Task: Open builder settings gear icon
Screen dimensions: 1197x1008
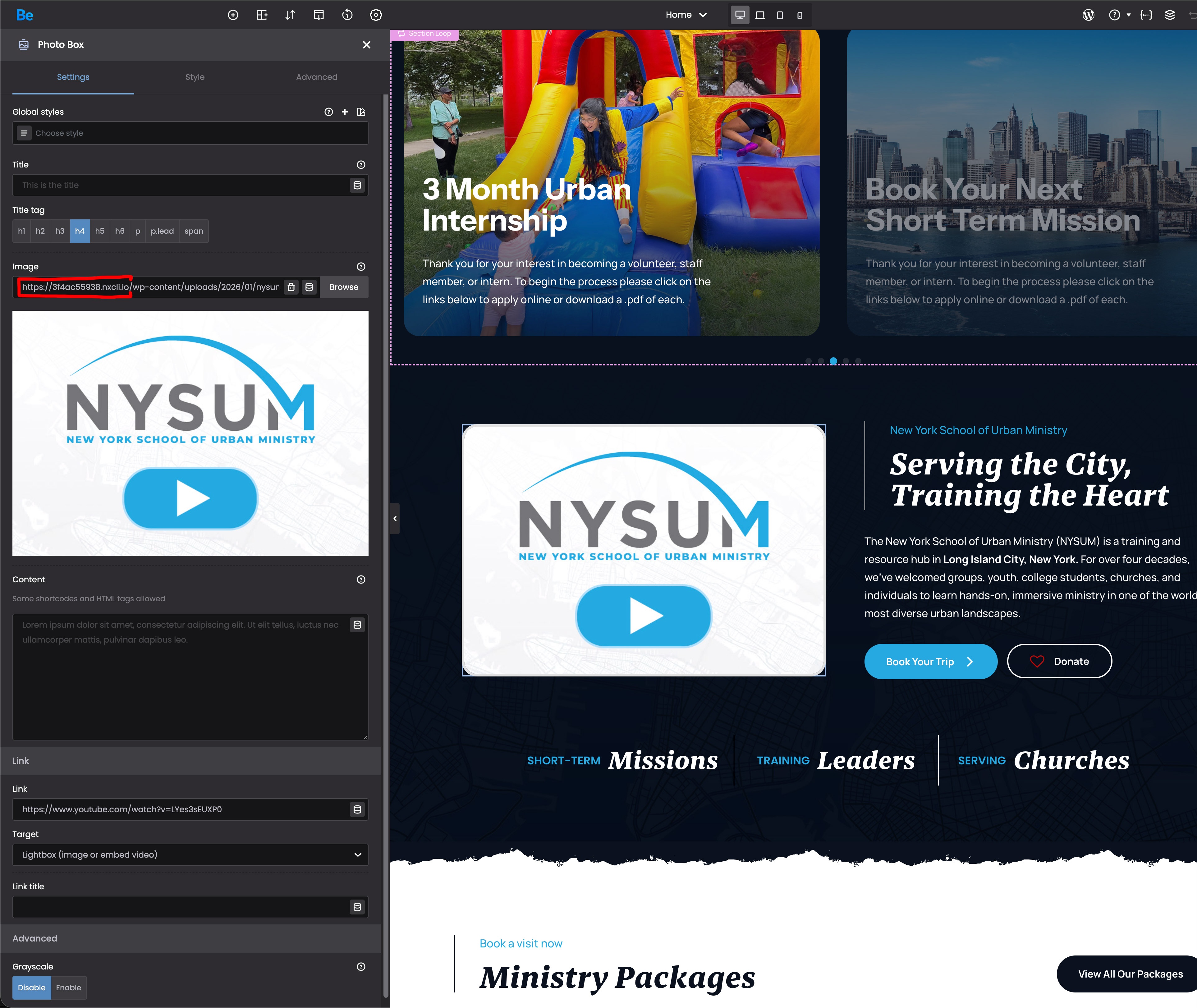Action: 375,15
